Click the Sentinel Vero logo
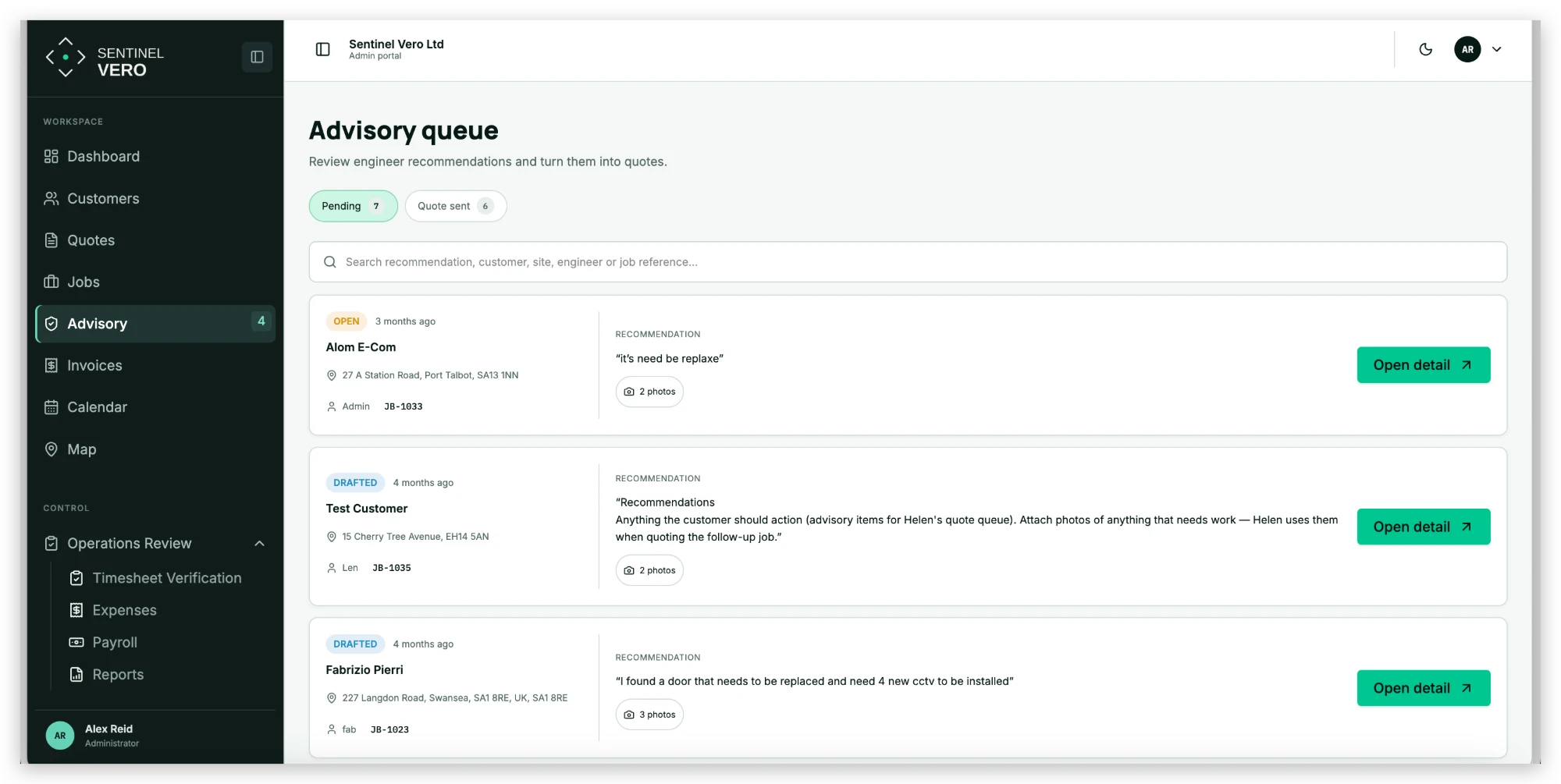The image size is (1561, 784). (x=105, y=58)
